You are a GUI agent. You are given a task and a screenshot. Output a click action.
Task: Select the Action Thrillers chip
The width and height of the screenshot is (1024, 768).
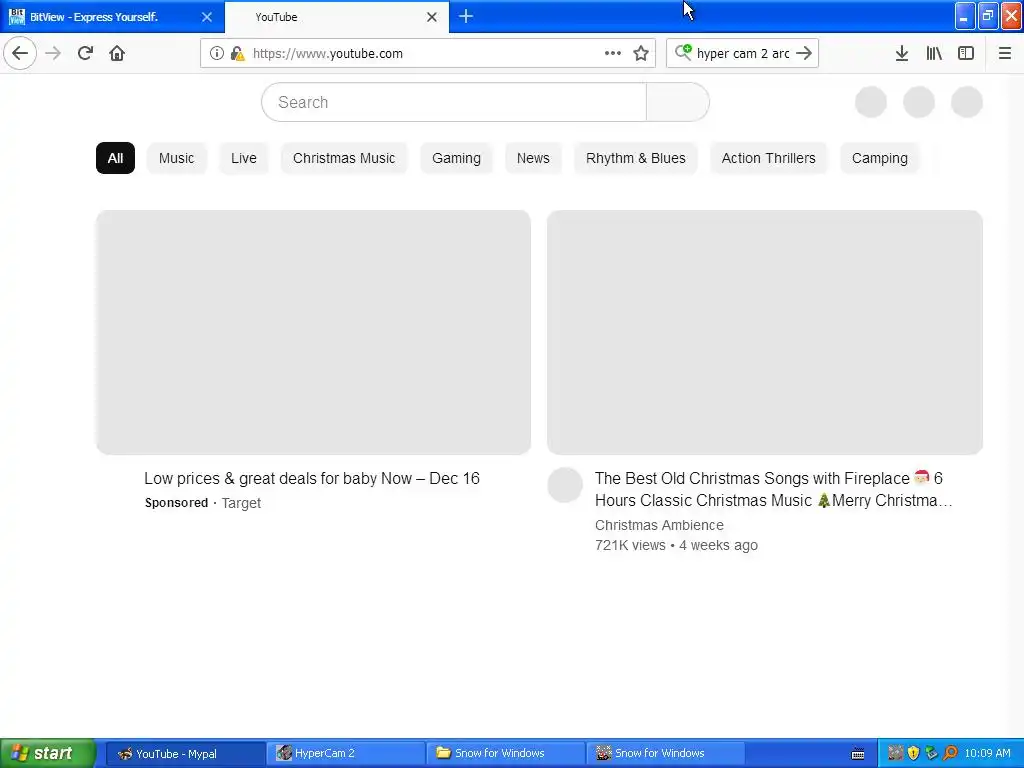[x=769, y=158]
